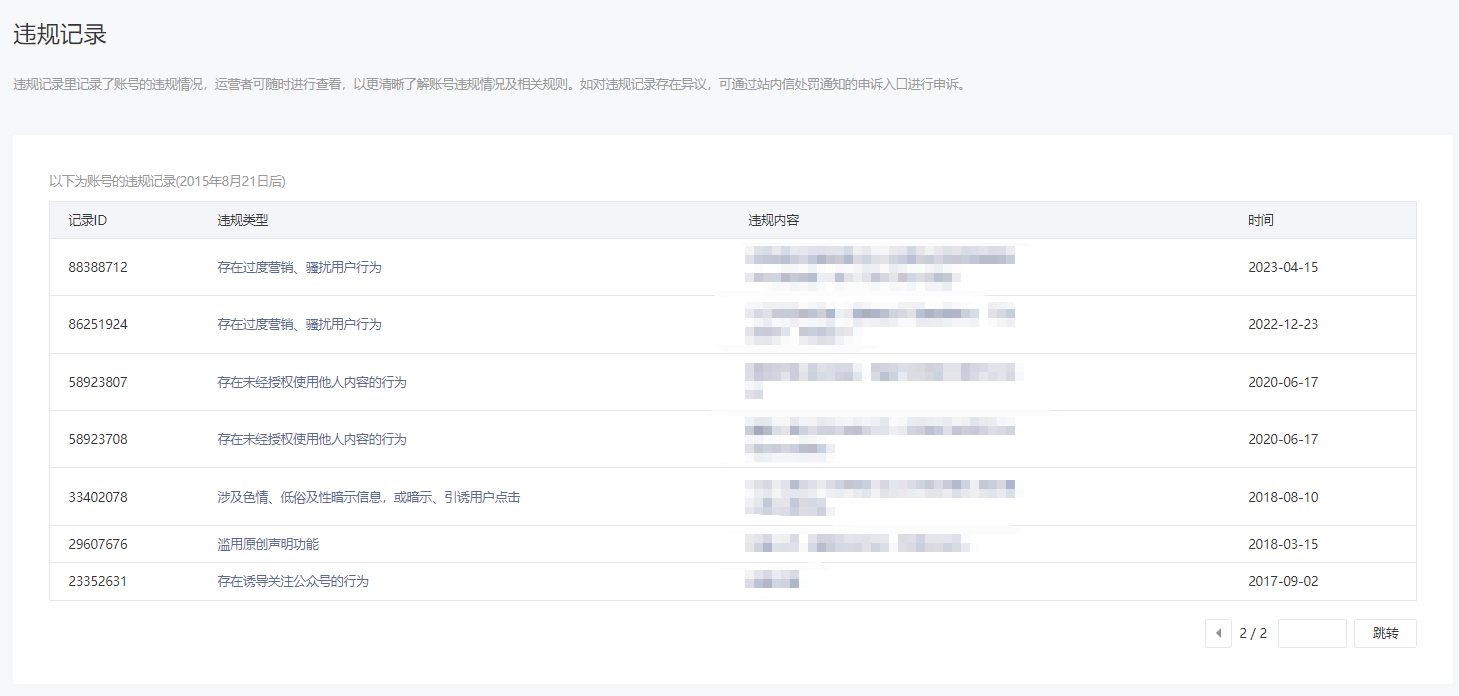
Task: Open violation type link for record 86251924
Action: pos(299,325)
